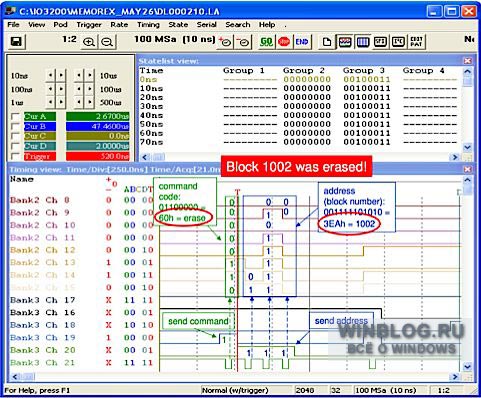Zoom in with the magnifier plus icon
The height and width of the screenshot is (398, 481).
click(89, 42)
